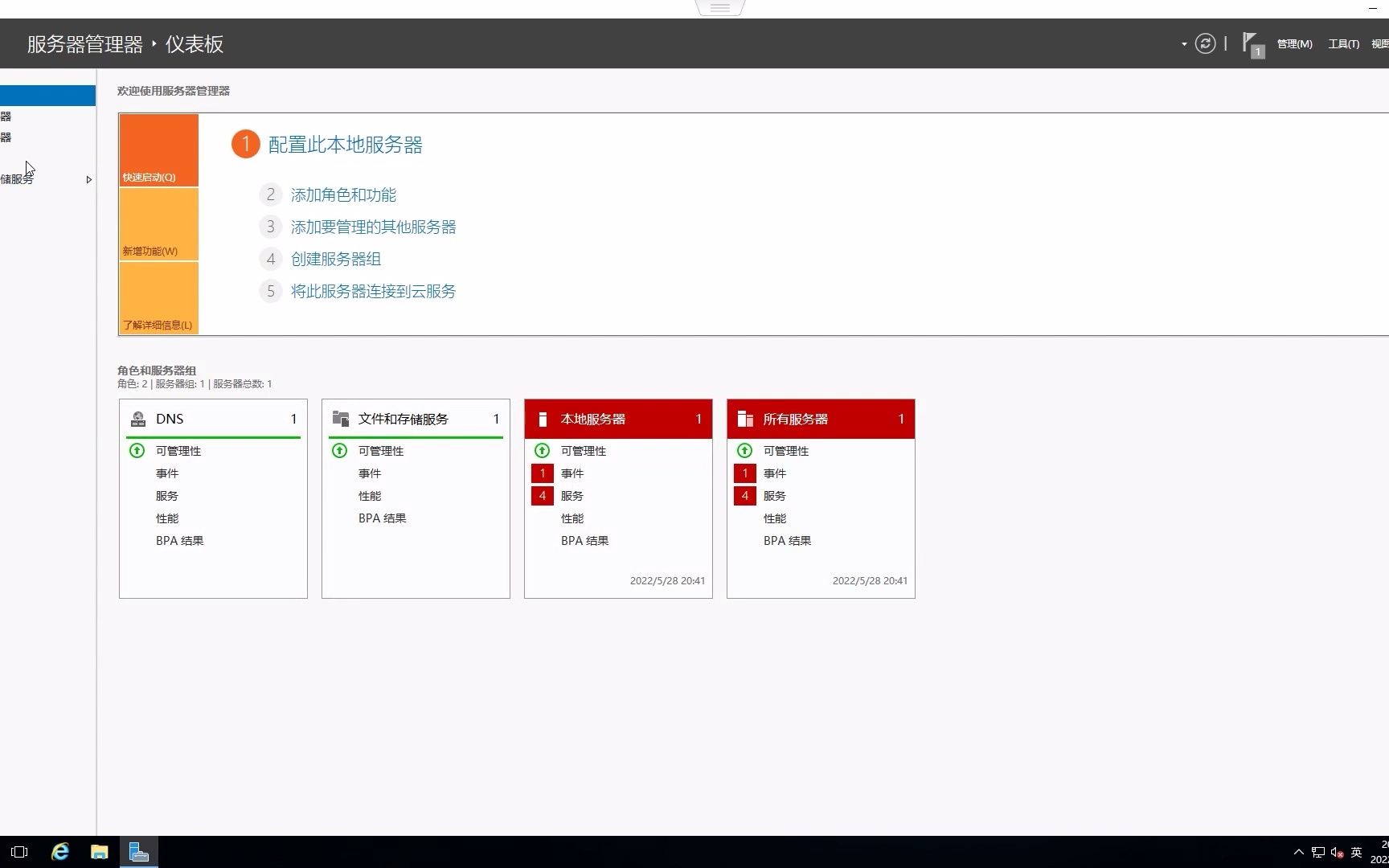This screenshot has height=868, width=1389.
Task: Click the refresh dashboard icon
Action: [x=1205, y=43]
